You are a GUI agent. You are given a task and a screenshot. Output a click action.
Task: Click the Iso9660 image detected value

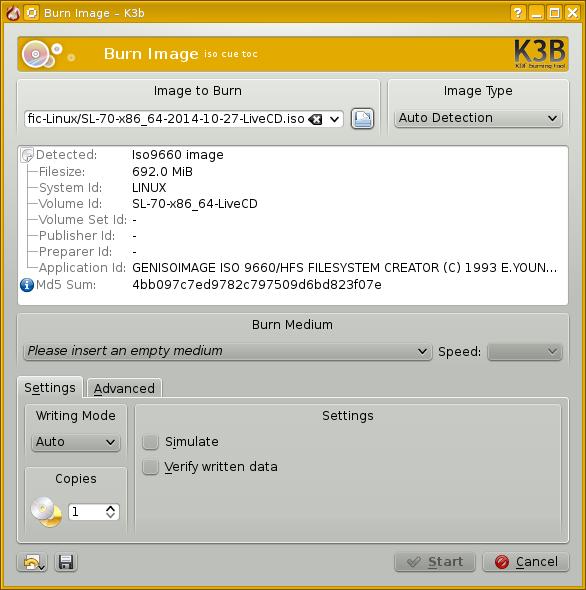(178, 155)
